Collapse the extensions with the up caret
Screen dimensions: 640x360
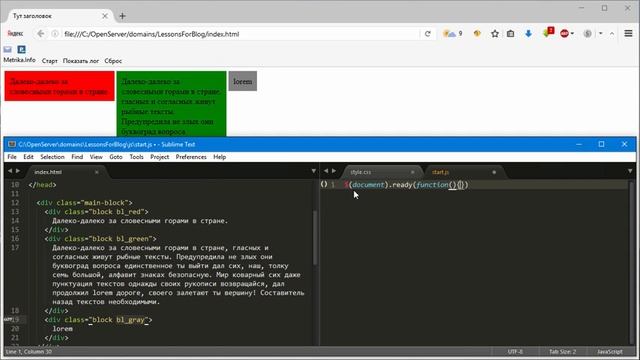coord(612,34)
